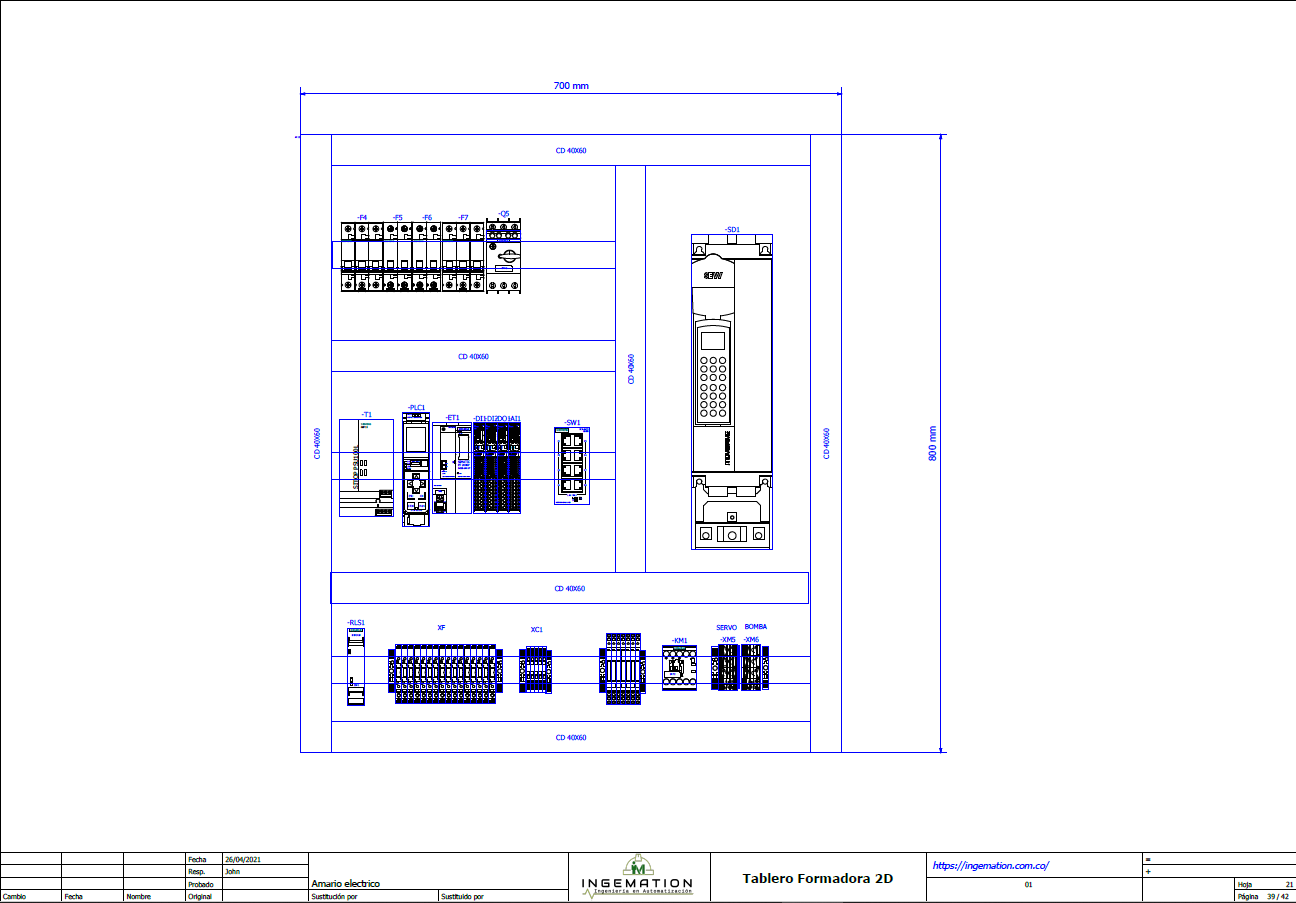Click the -Q5 device tag label
This screenshot has height=903, width=1296.
click(504, 214)
